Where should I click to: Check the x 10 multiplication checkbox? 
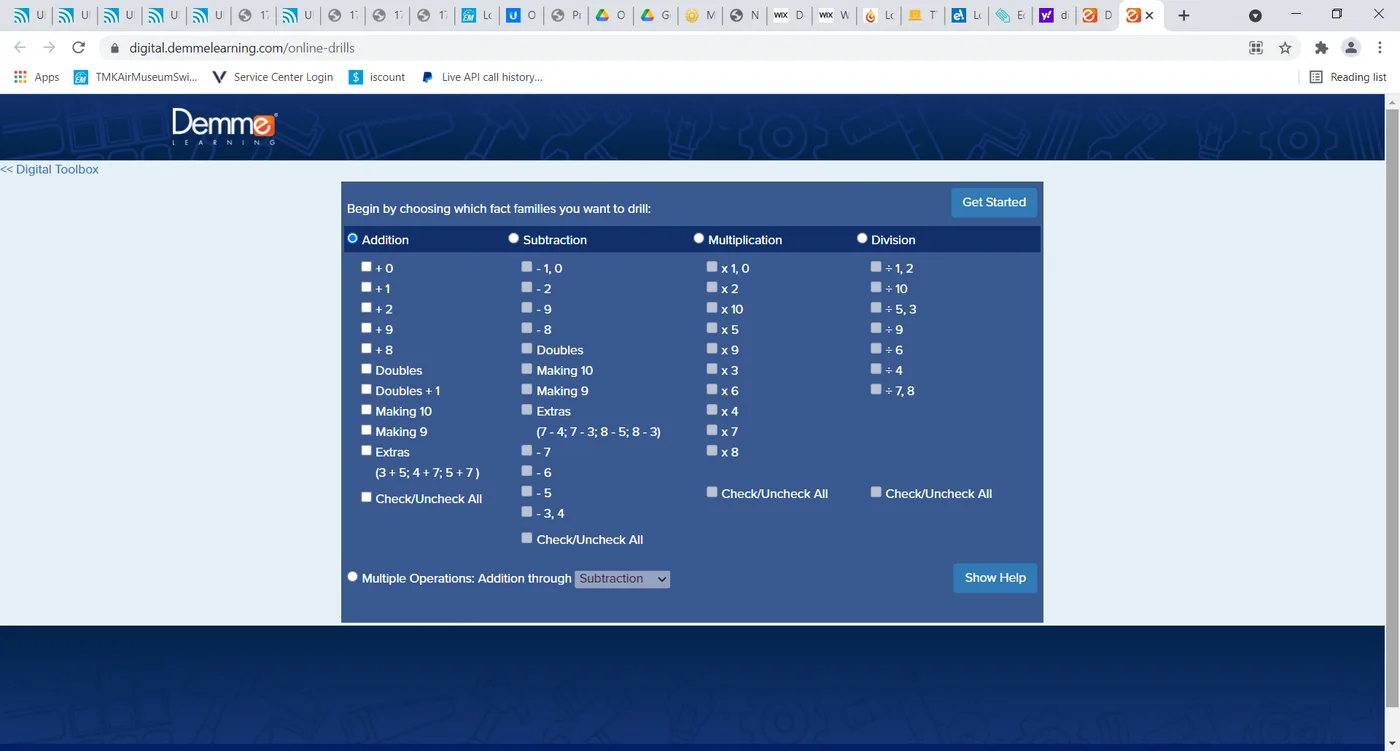[712, 308]
